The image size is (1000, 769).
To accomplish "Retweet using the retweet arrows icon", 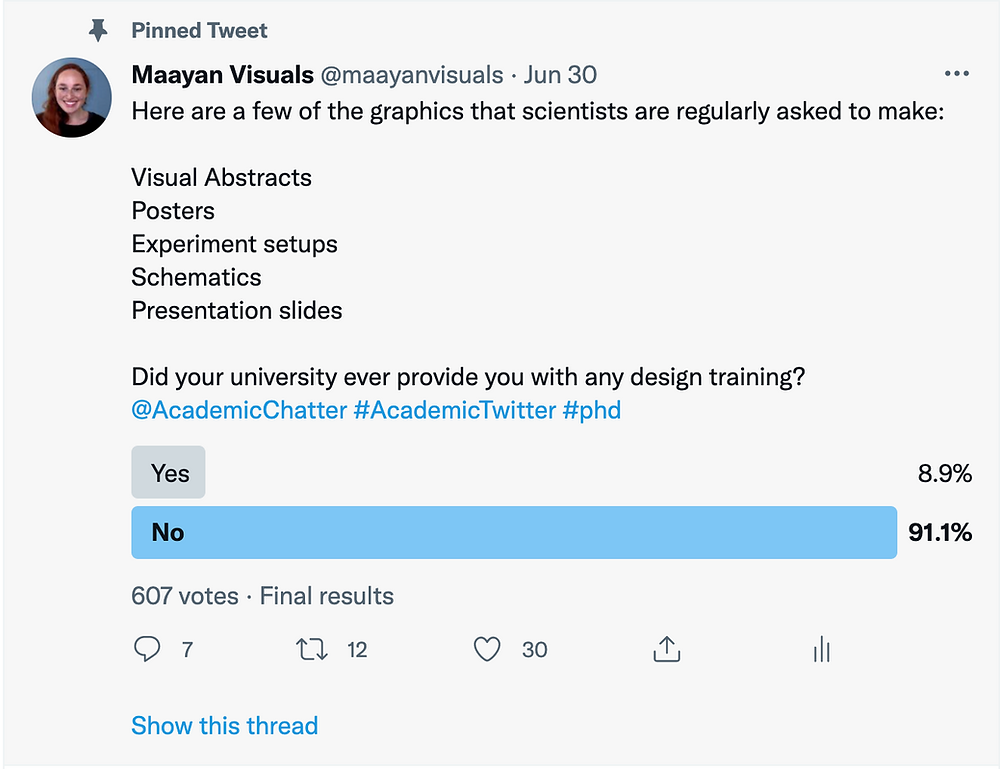I will pos(311,650).
